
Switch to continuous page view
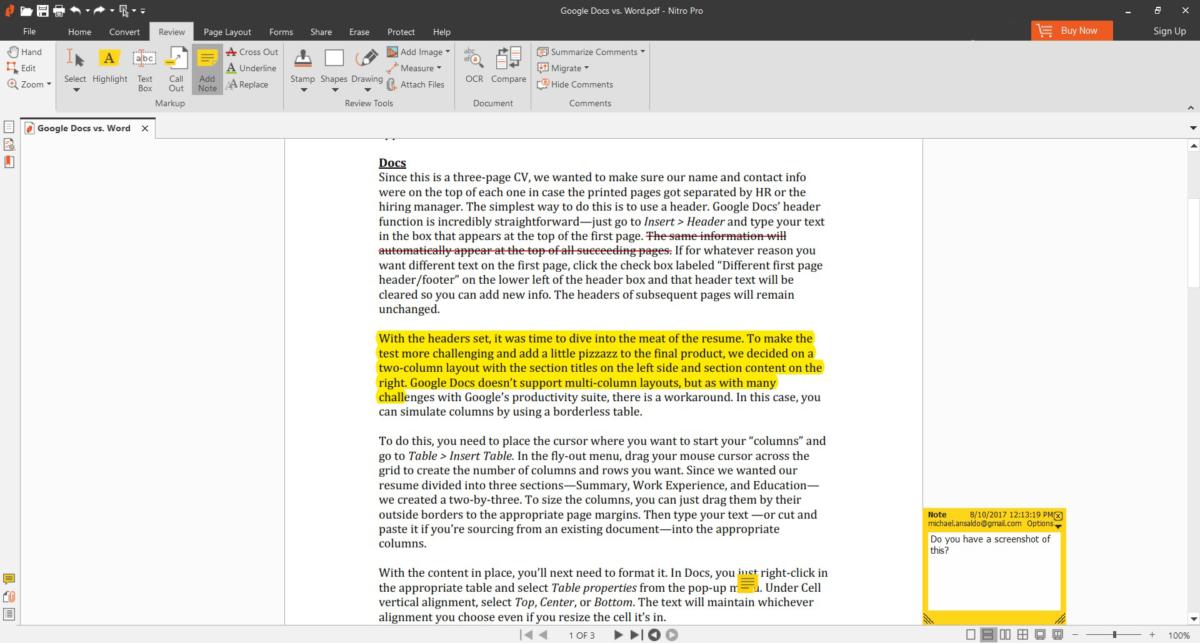coord(987,635)
